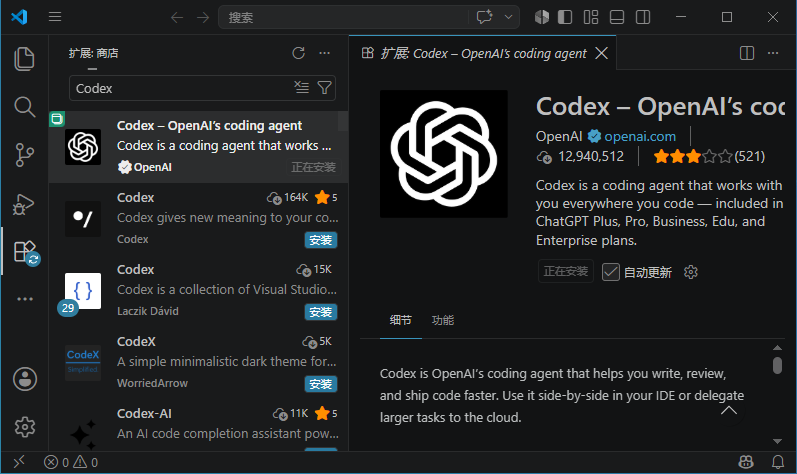Open the openai.com publisher link

640,136
